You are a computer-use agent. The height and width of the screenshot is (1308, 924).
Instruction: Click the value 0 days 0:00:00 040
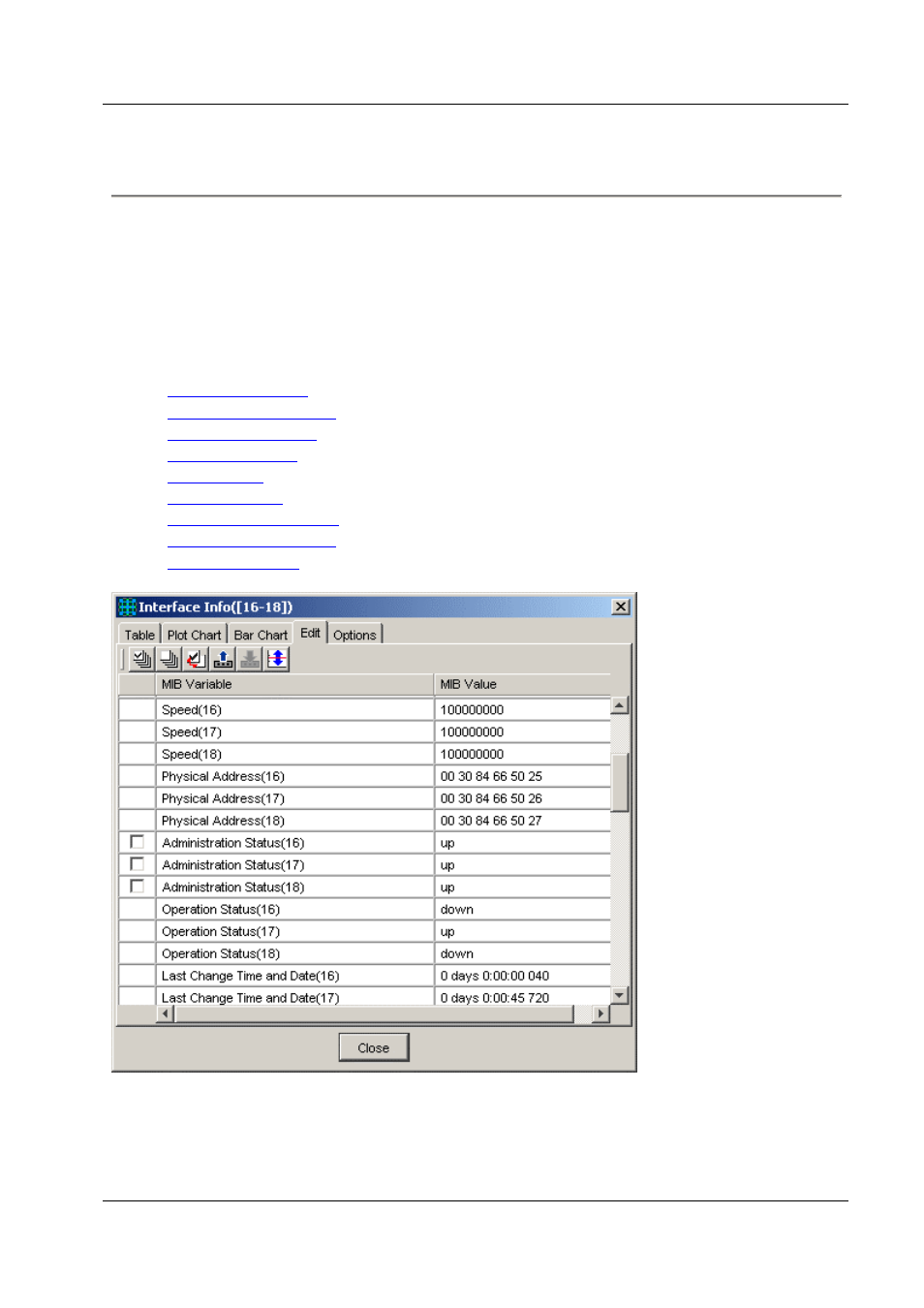495,976
